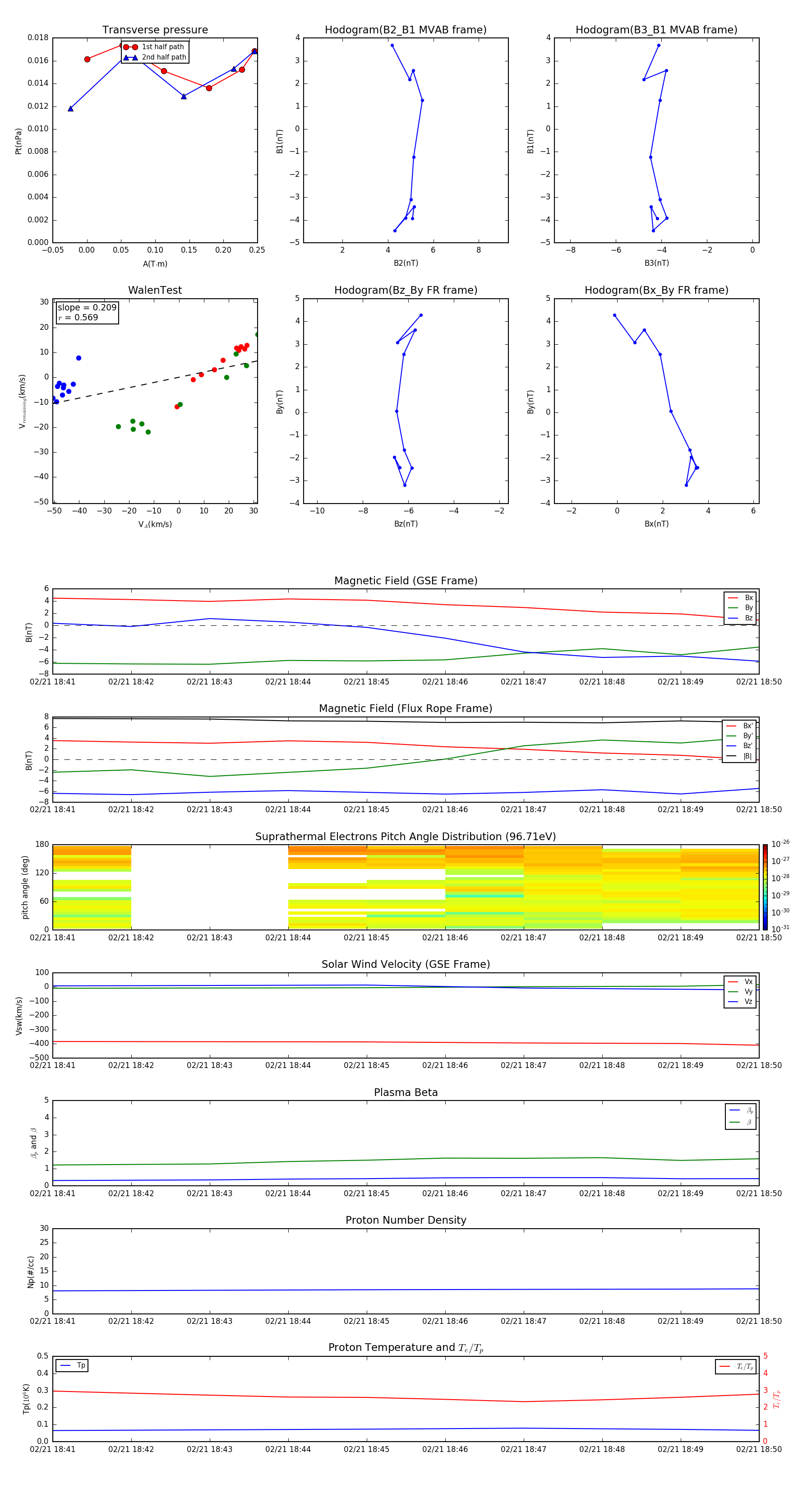
Task: Click the "slope = 0.209" annotation
Action: pyautogui.click(x=87, y=308)
